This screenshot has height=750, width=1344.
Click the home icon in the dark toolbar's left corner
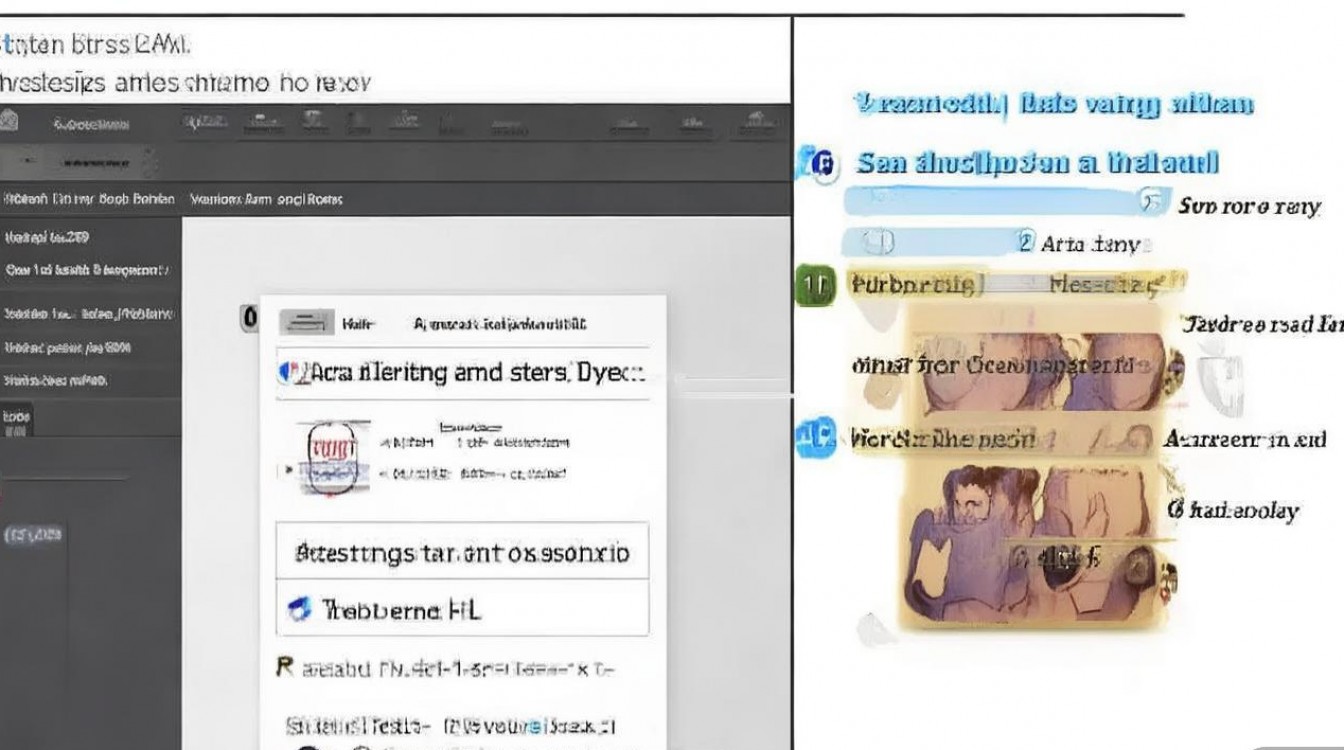[9, 123]
